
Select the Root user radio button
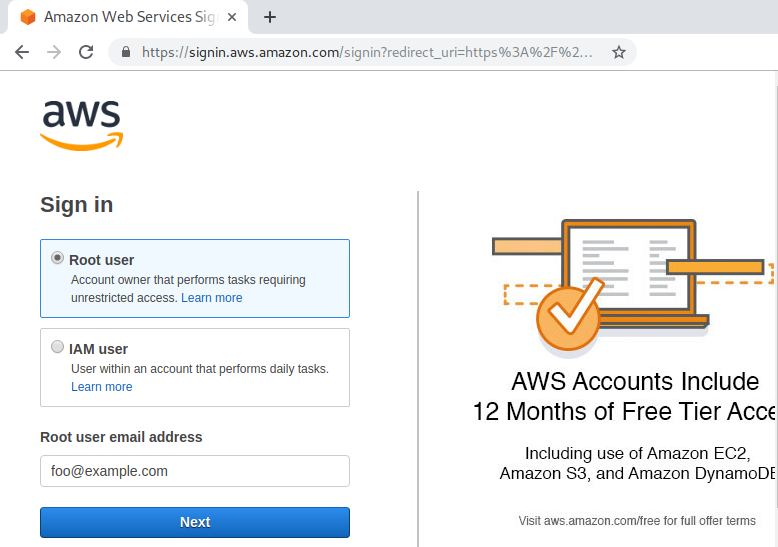(58, 258)
